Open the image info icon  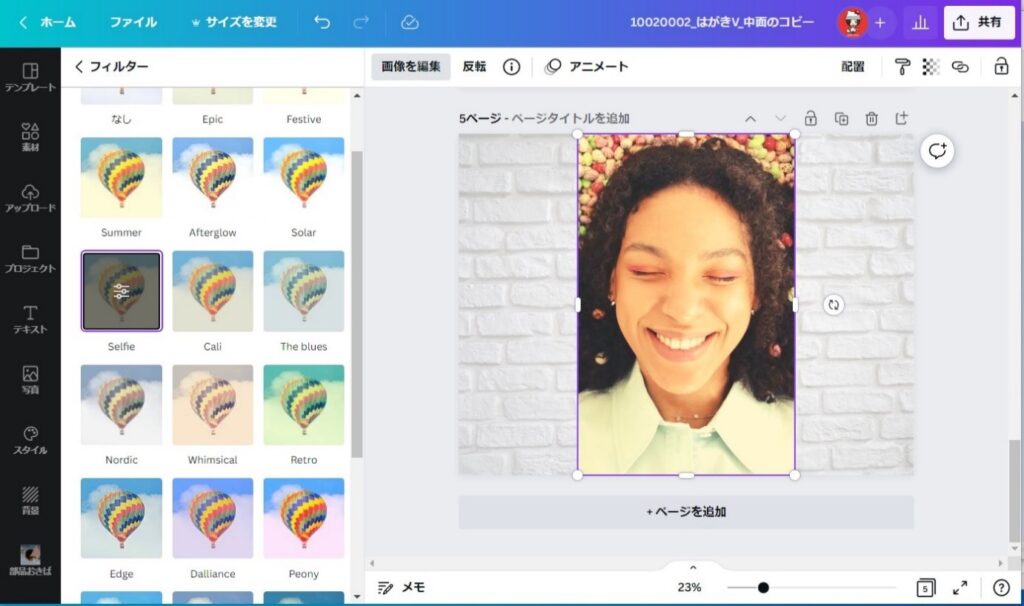coord(511,67)
